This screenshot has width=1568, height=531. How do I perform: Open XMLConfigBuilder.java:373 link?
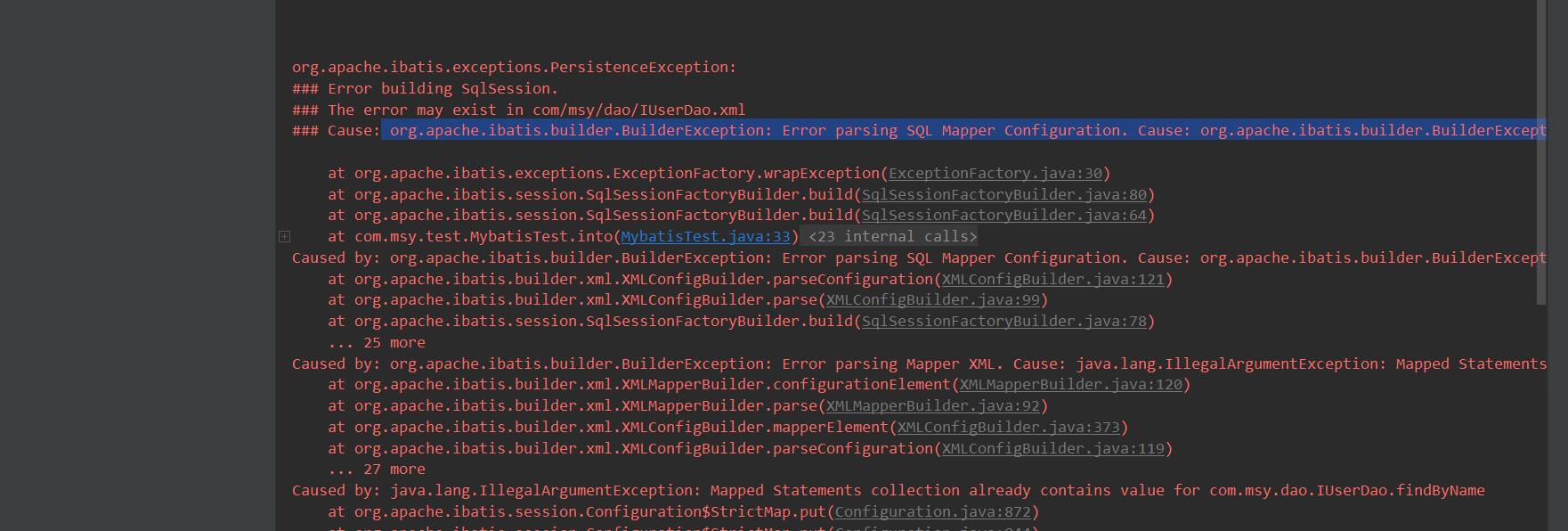point(1009,427)
